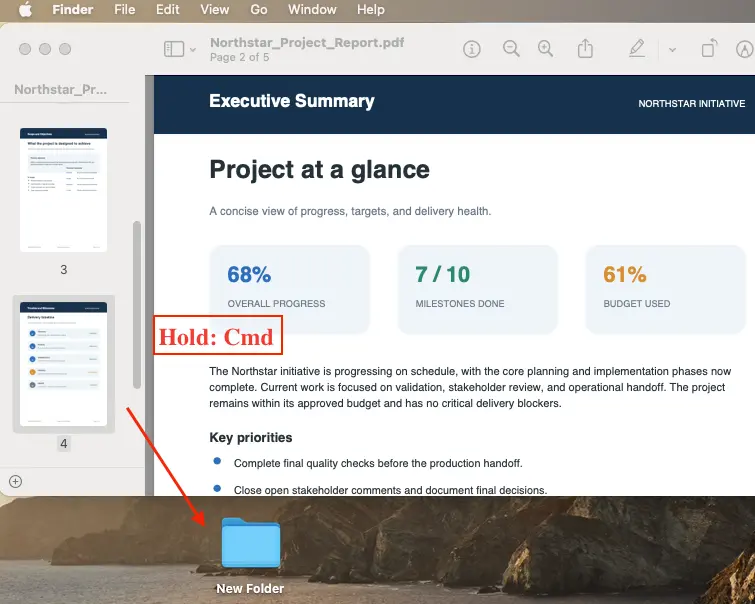Click the Key priorities heading
The width and height of the screenshot is (755, 604).
coord(251,437)
